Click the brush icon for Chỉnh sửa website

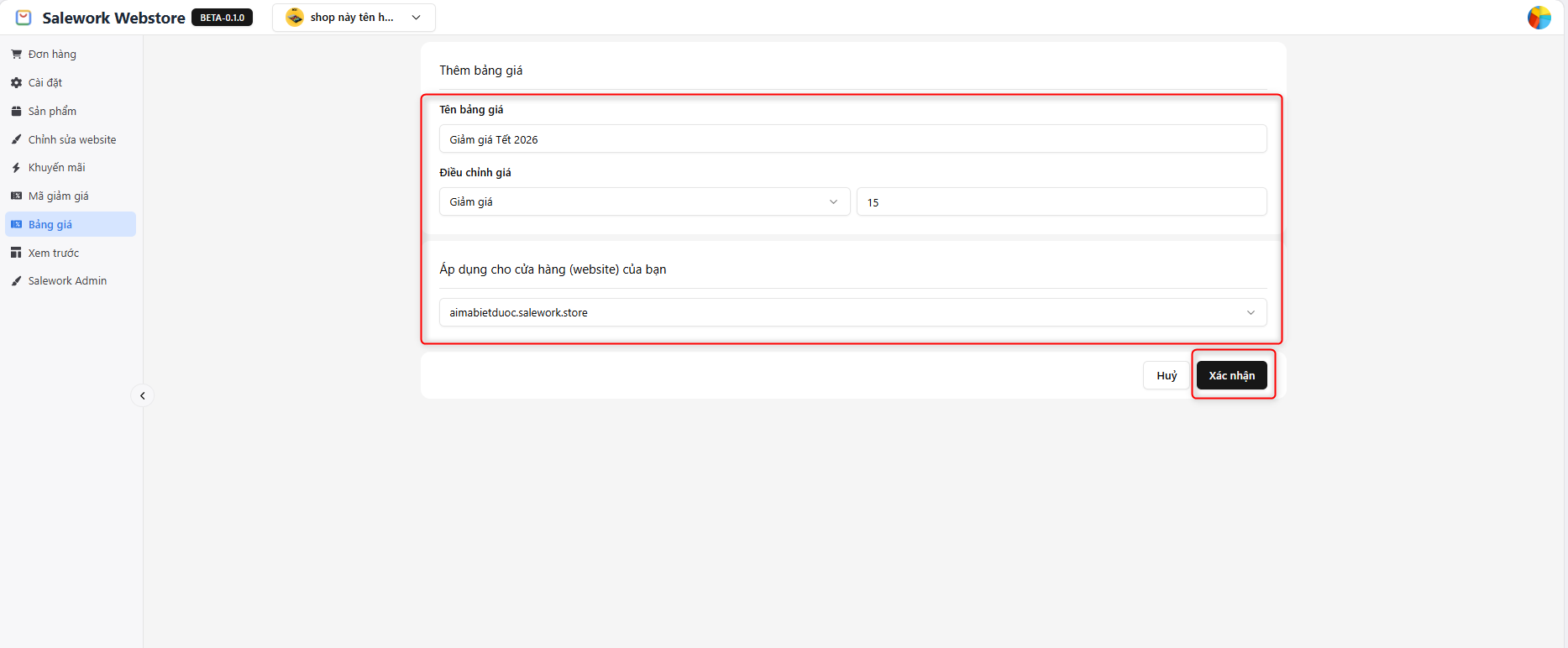[16, 140]
